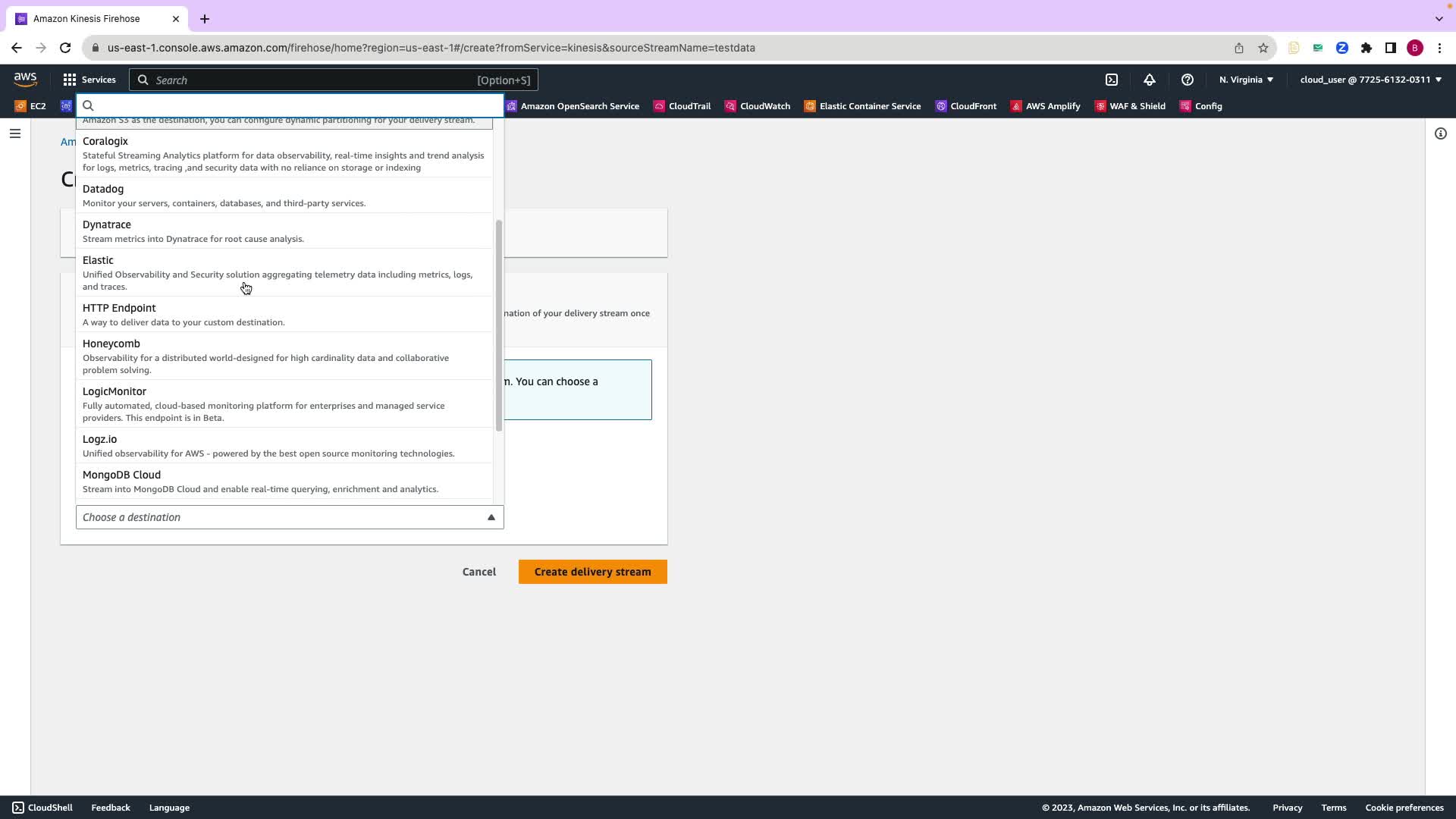The height and width of the screenshot is (819, 1456).
Task: Click the help question mark icon
Action: 1188,80
